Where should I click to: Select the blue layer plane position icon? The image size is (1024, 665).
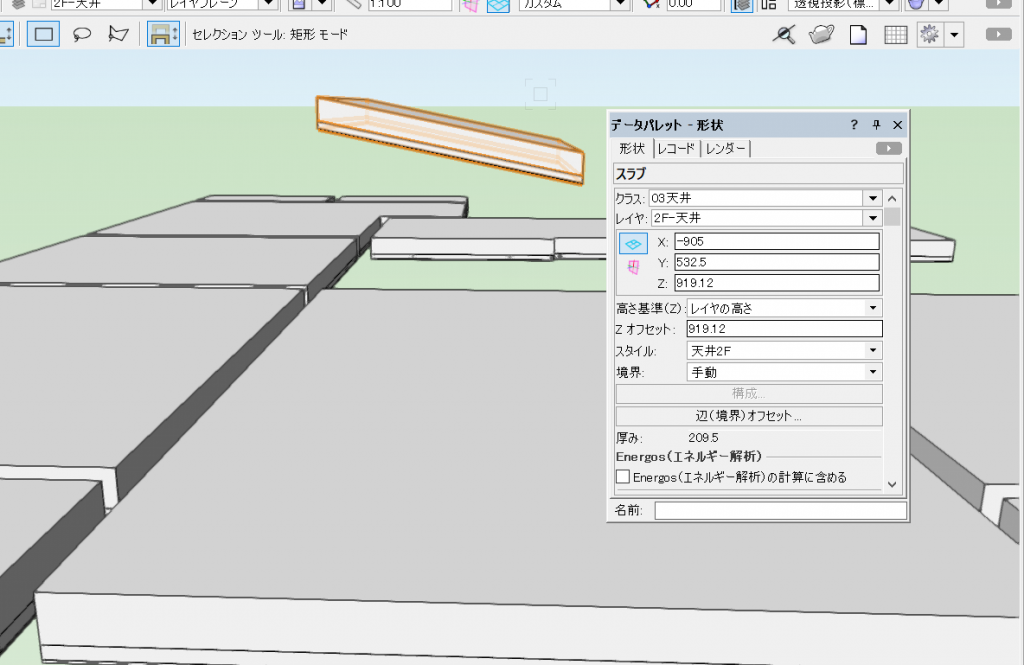[633, 244]
